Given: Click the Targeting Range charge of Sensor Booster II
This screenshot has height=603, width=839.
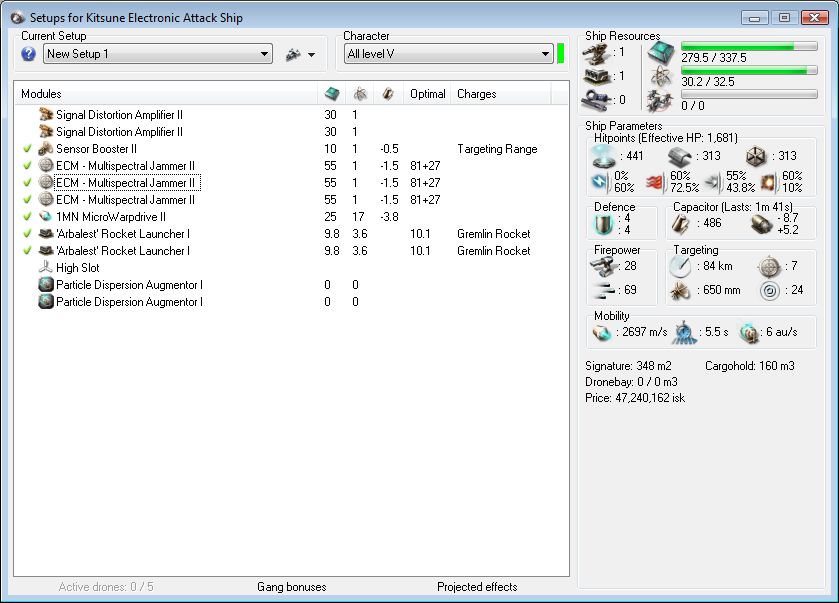Looking at the screenshot, I should pyautogui.click(x=497, y=149).
